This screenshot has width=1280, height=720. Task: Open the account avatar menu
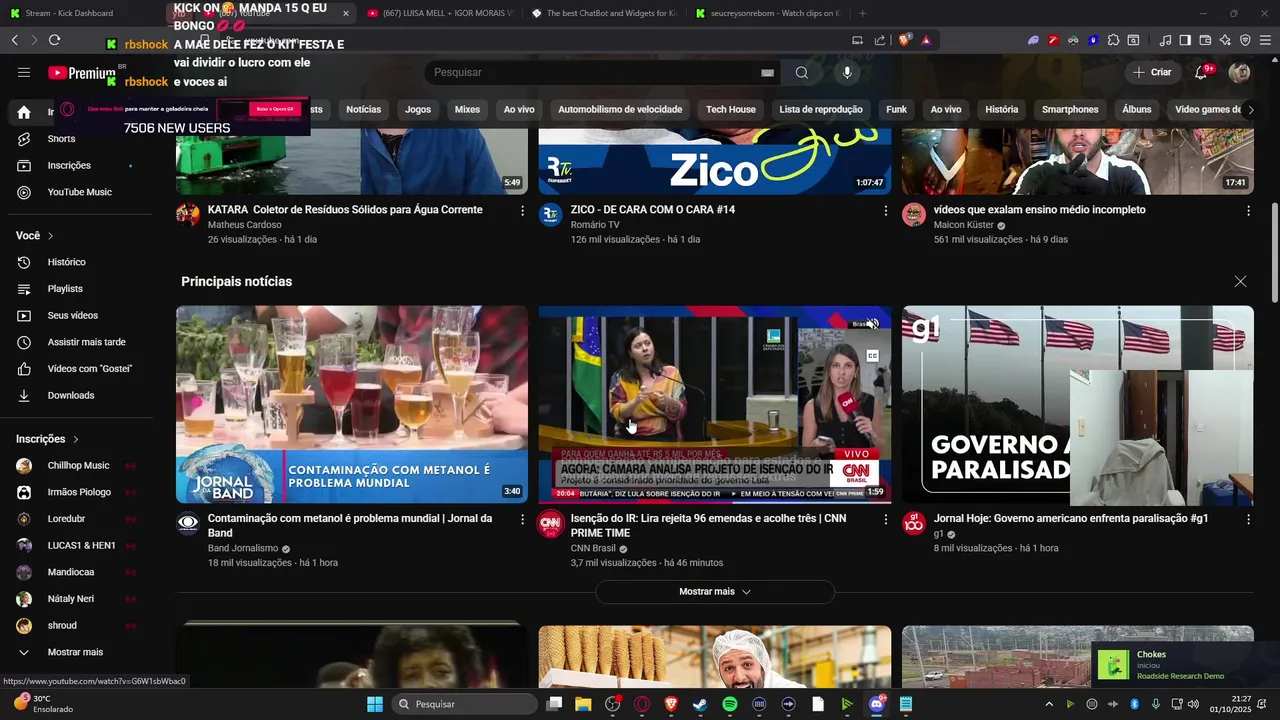click(1239, 72)
